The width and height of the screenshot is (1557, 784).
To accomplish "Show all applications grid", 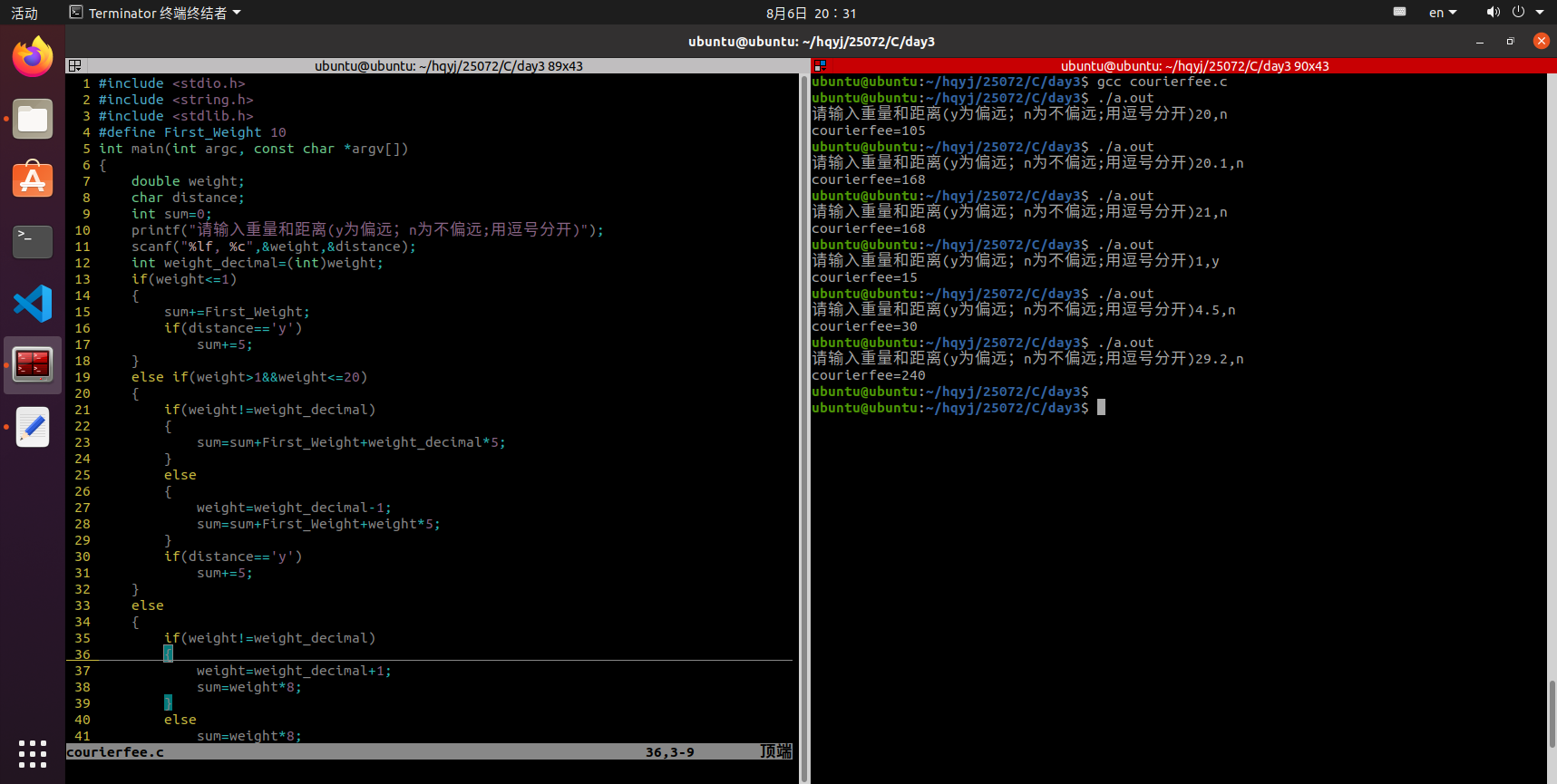I will [x=33, y=753].
